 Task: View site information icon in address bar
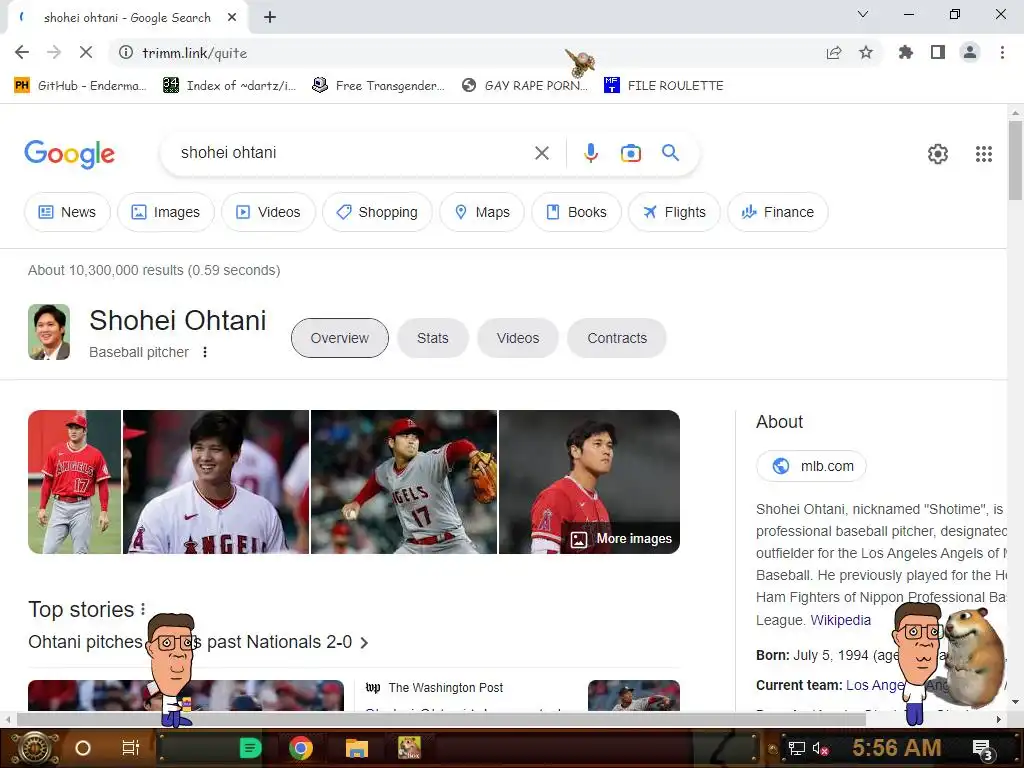coord(125,52)
